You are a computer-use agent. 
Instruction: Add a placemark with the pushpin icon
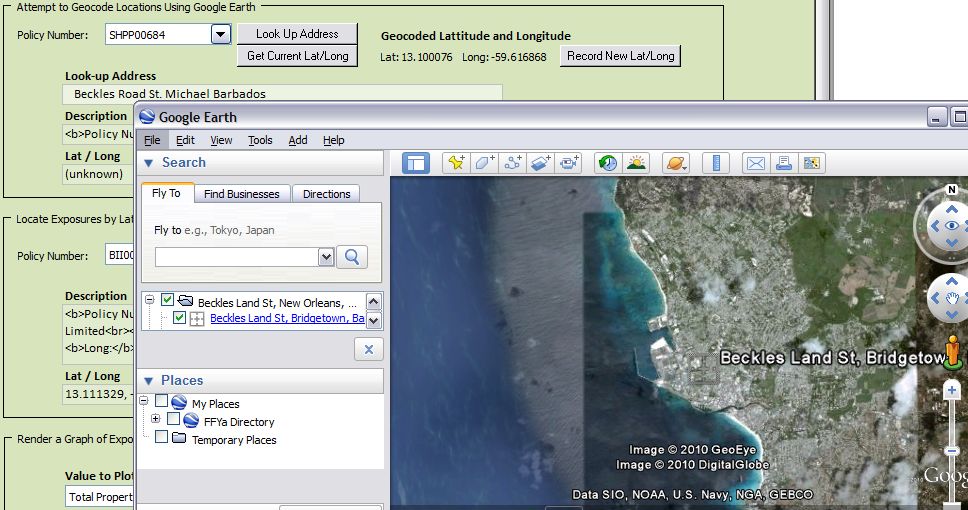(x=456, y=163)
